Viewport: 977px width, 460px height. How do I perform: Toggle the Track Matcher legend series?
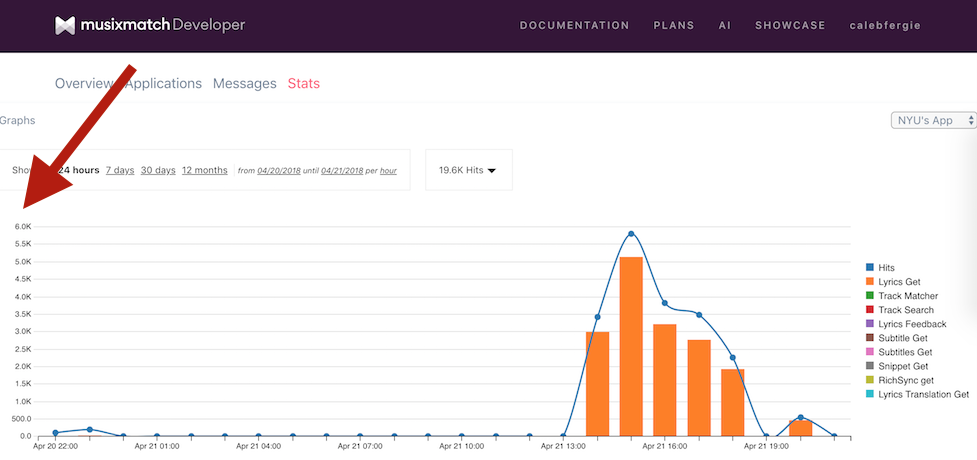click(x=904, y=296)
